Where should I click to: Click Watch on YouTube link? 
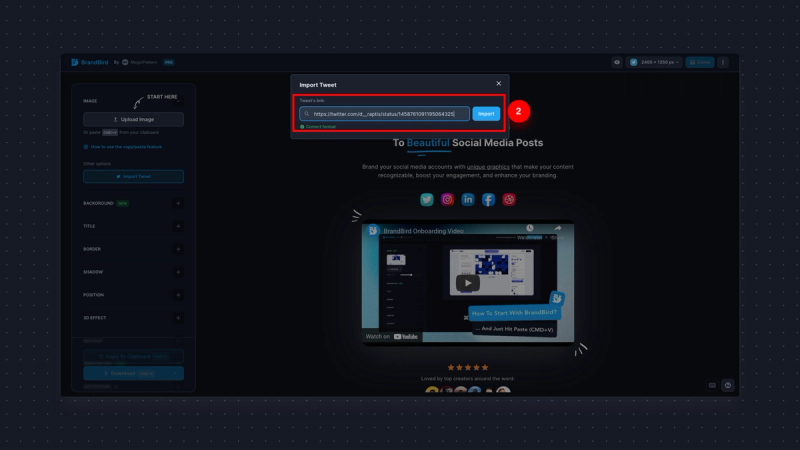pyautogui.click(x=392, y=337)
